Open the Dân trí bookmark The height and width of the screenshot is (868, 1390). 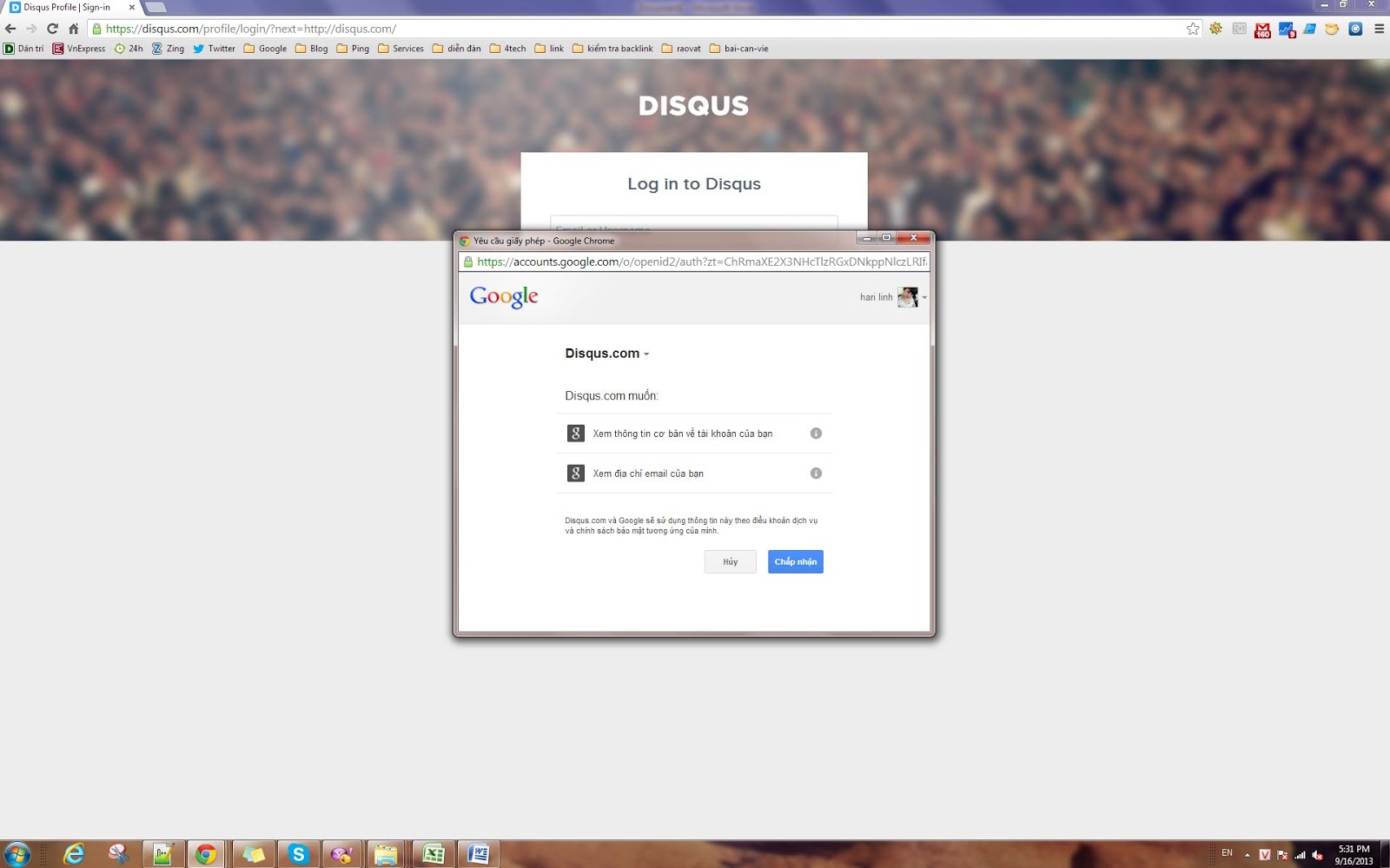23,49
